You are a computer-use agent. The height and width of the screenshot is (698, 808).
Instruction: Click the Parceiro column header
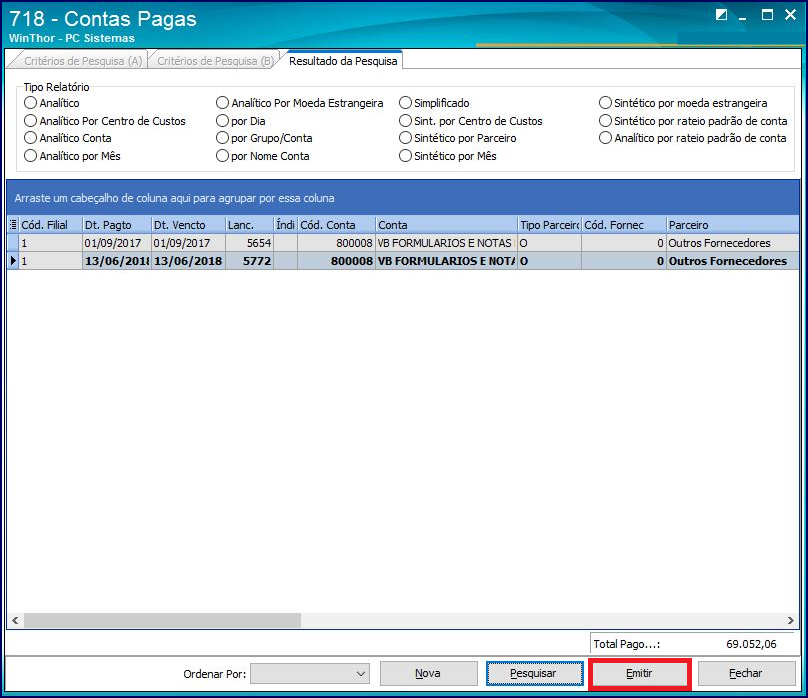(x=732, y=225)
